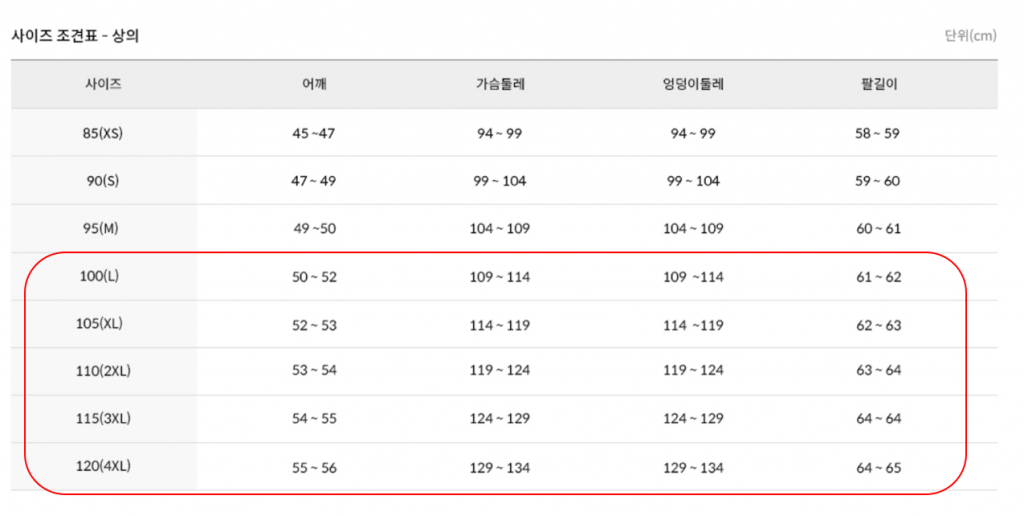Select the 120(4XL) size row label
This screenshot has height=516, width=1024.
[104, 467]
